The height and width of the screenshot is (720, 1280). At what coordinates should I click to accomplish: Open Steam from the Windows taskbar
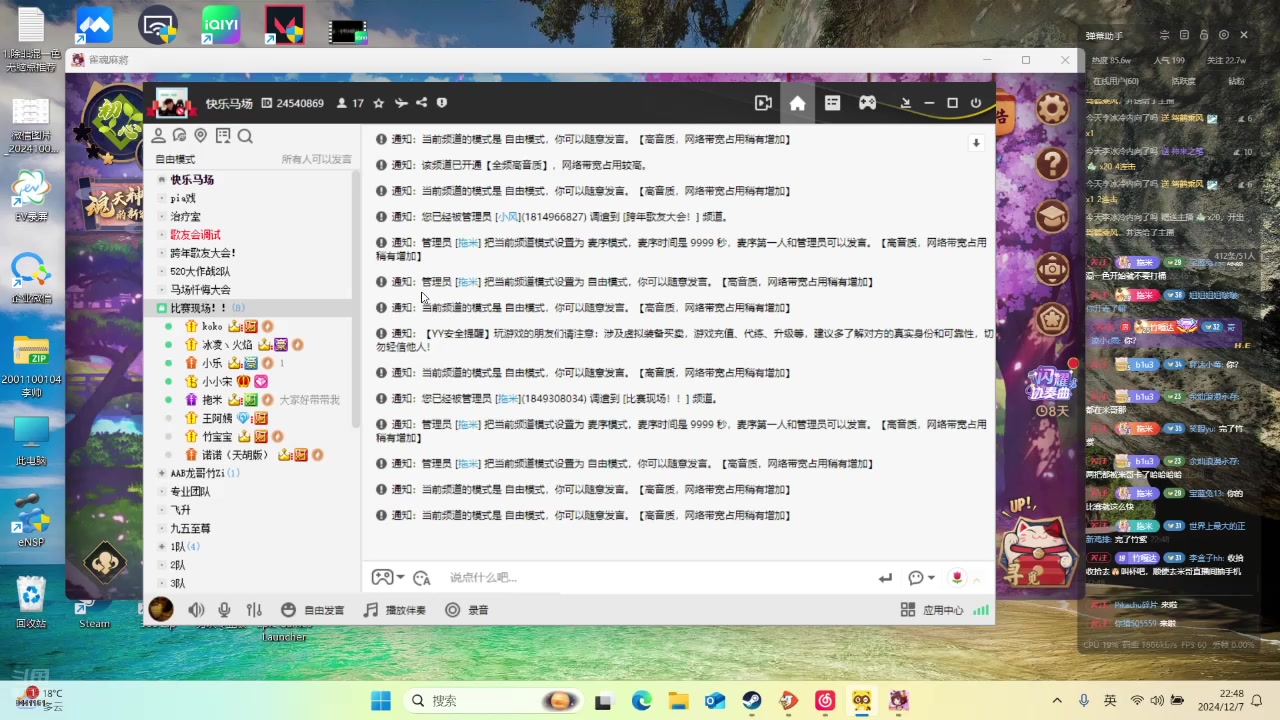coord(752,701)
